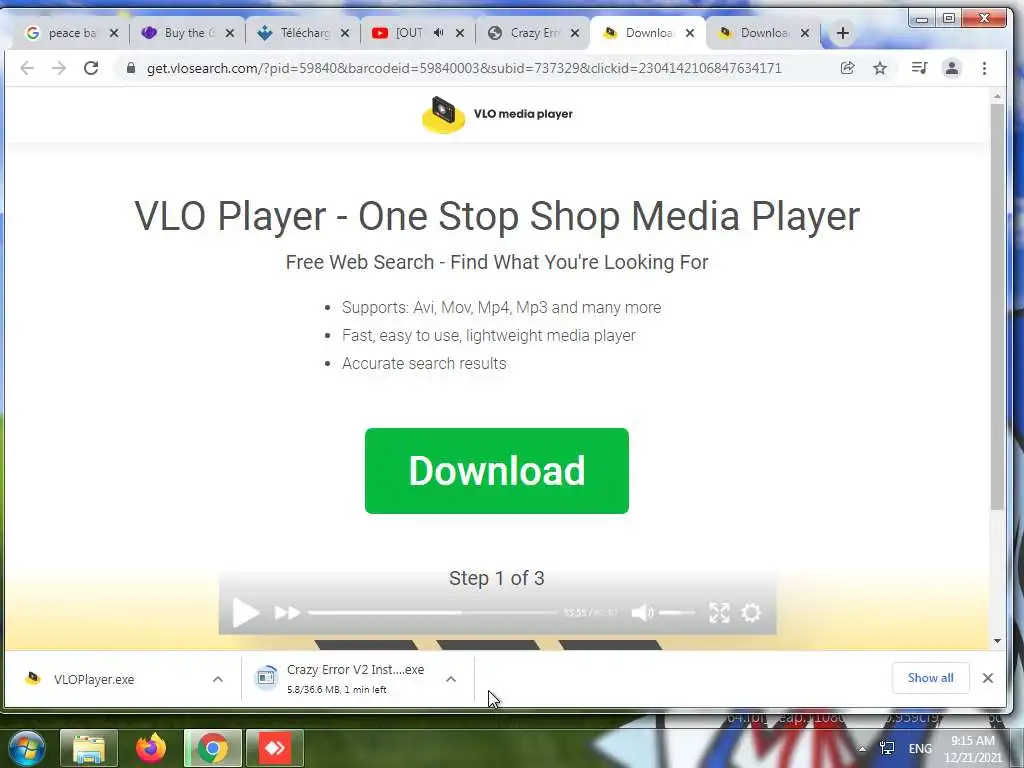Screen dimensions: 1024x768
Task: Close the 'Télécharg' tab
Action: click(345, 33)
